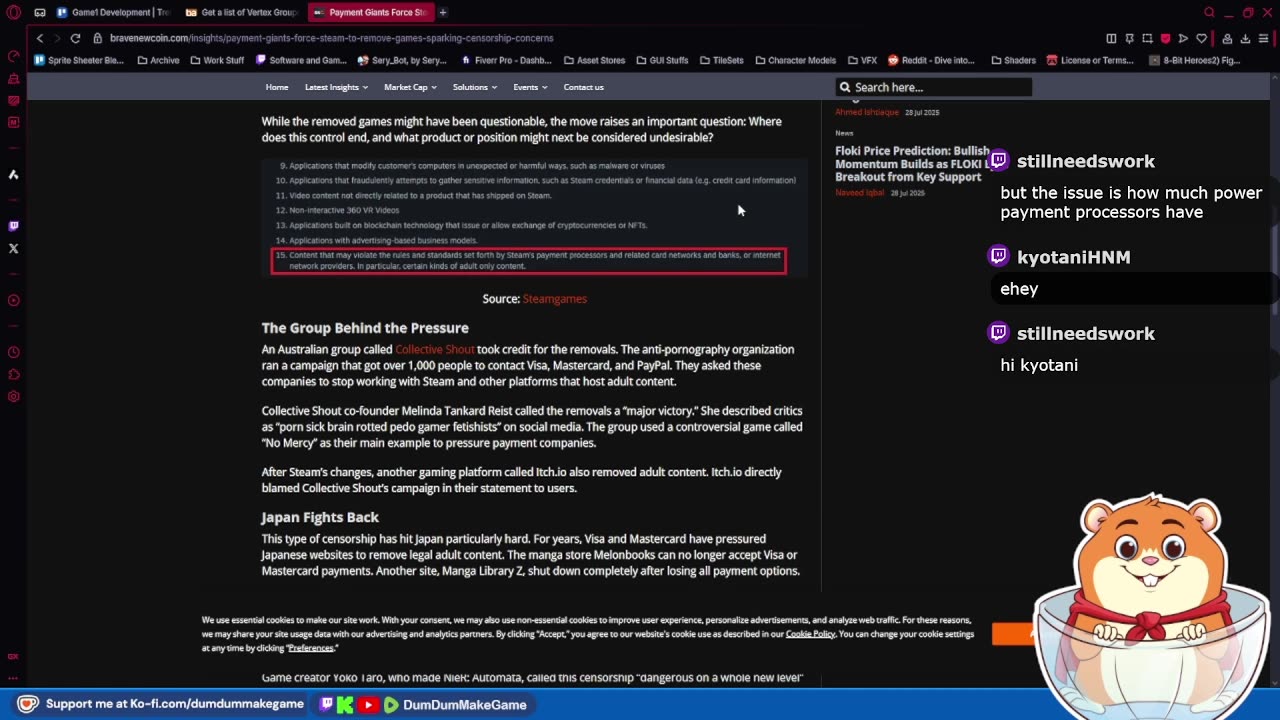Open the Aria AI icon in sidebar

(13, 174)
